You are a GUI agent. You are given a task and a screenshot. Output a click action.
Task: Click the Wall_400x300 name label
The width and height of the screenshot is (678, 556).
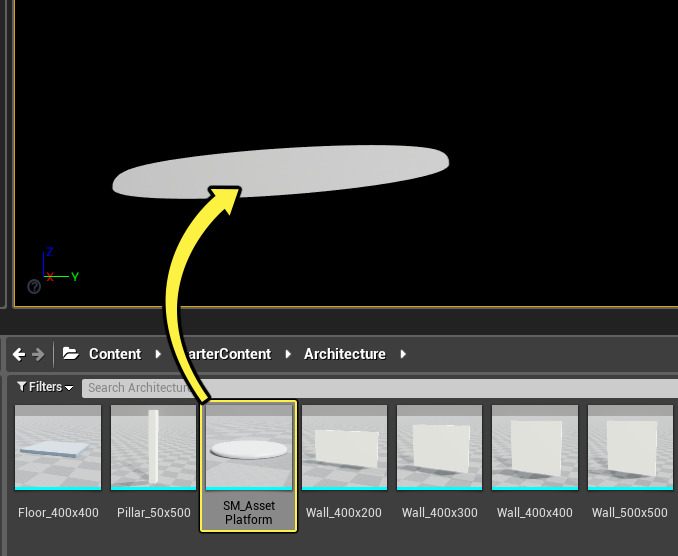point(439,513)
